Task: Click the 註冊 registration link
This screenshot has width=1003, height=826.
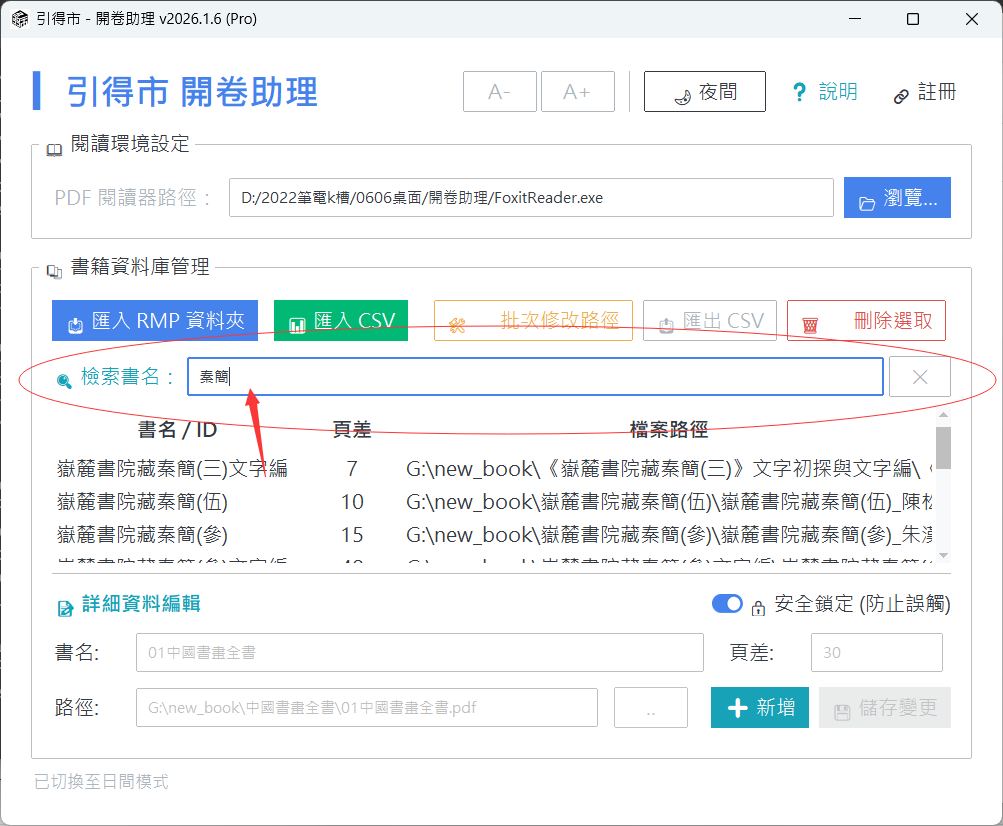Action: click(925, 92)
